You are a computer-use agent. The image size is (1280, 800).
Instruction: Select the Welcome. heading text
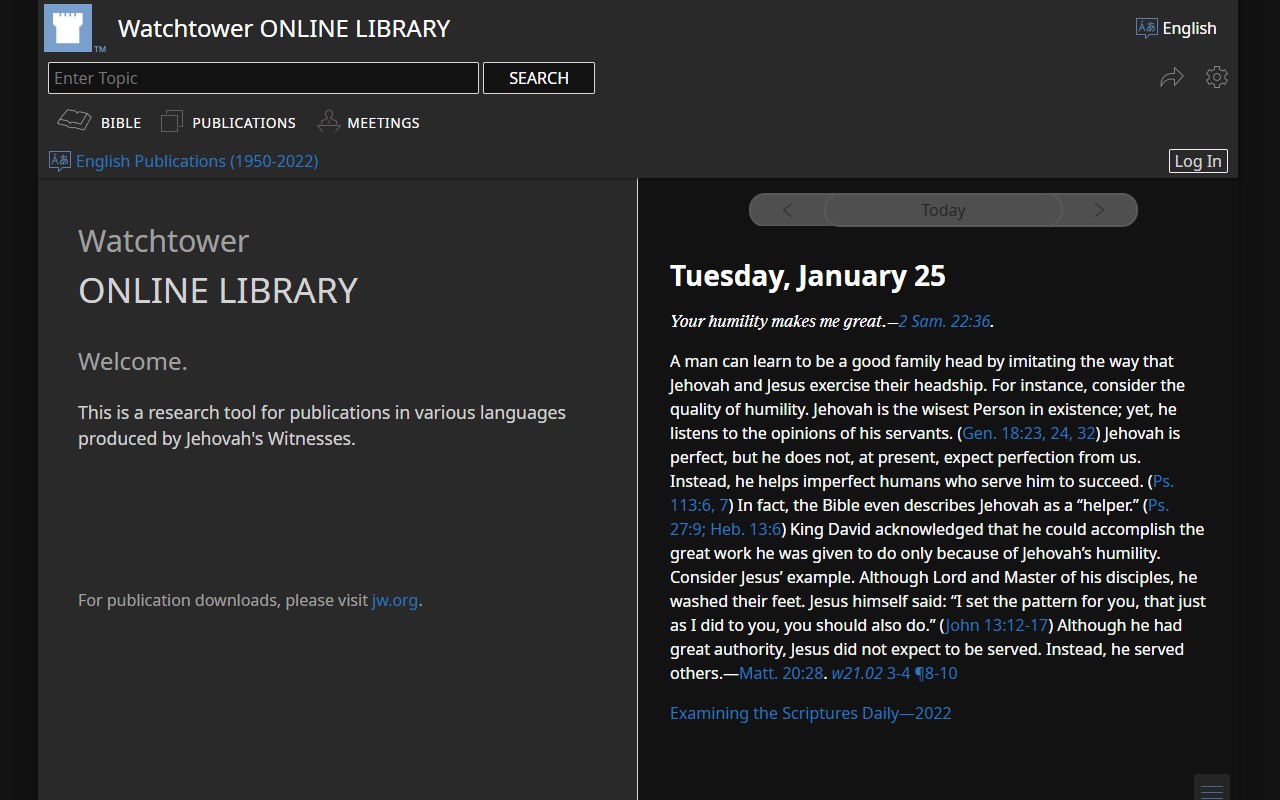pos(133,361)
